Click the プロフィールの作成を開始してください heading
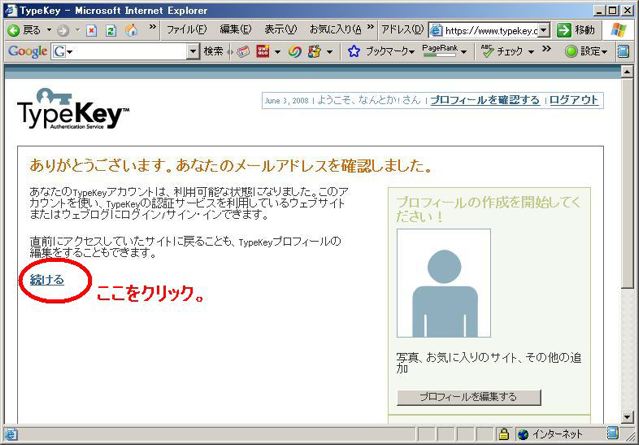 point(488,209)
